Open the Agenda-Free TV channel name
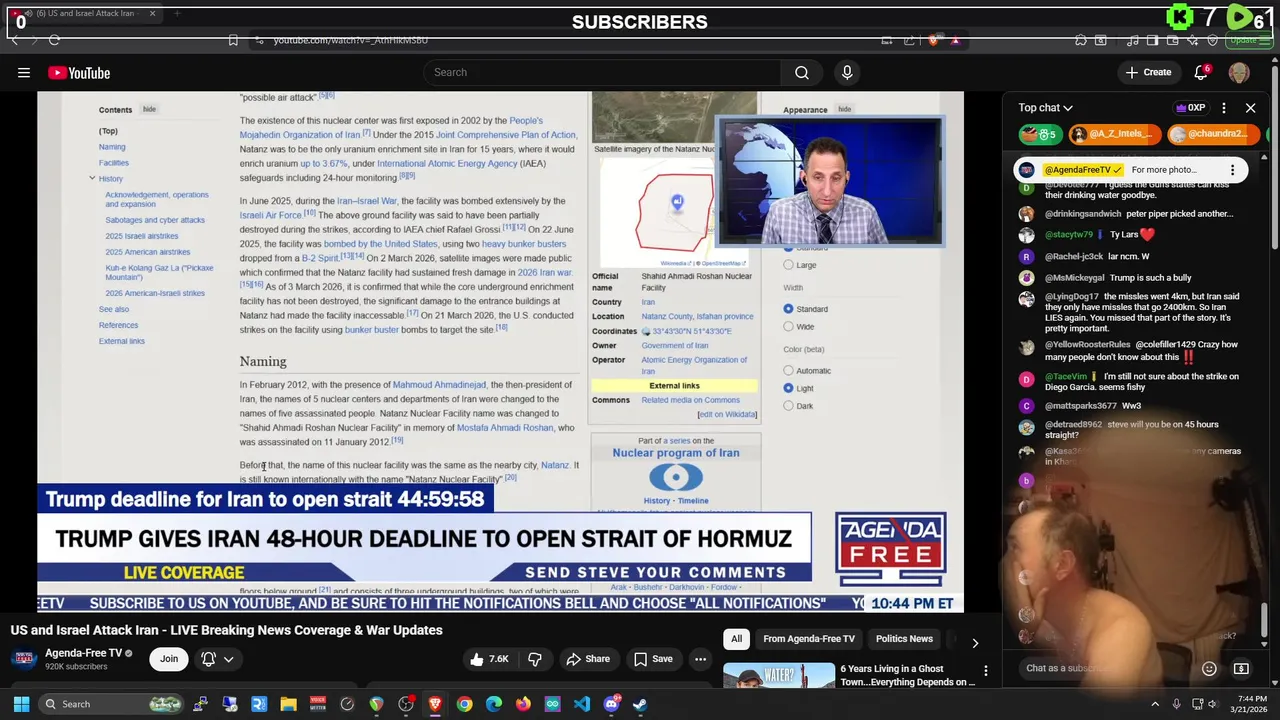Screen dimensions: 1280x720 [x=83, y=653]
